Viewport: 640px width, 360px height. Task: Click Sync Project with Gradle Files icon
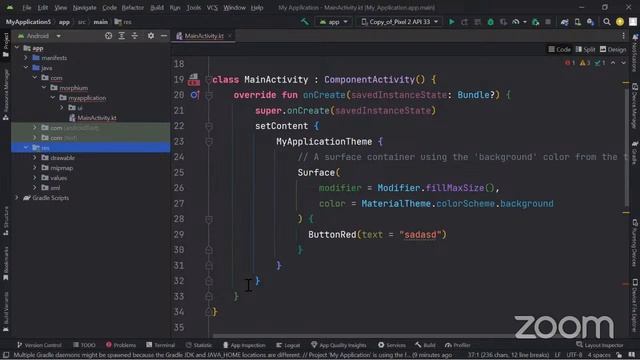[564, 22]
